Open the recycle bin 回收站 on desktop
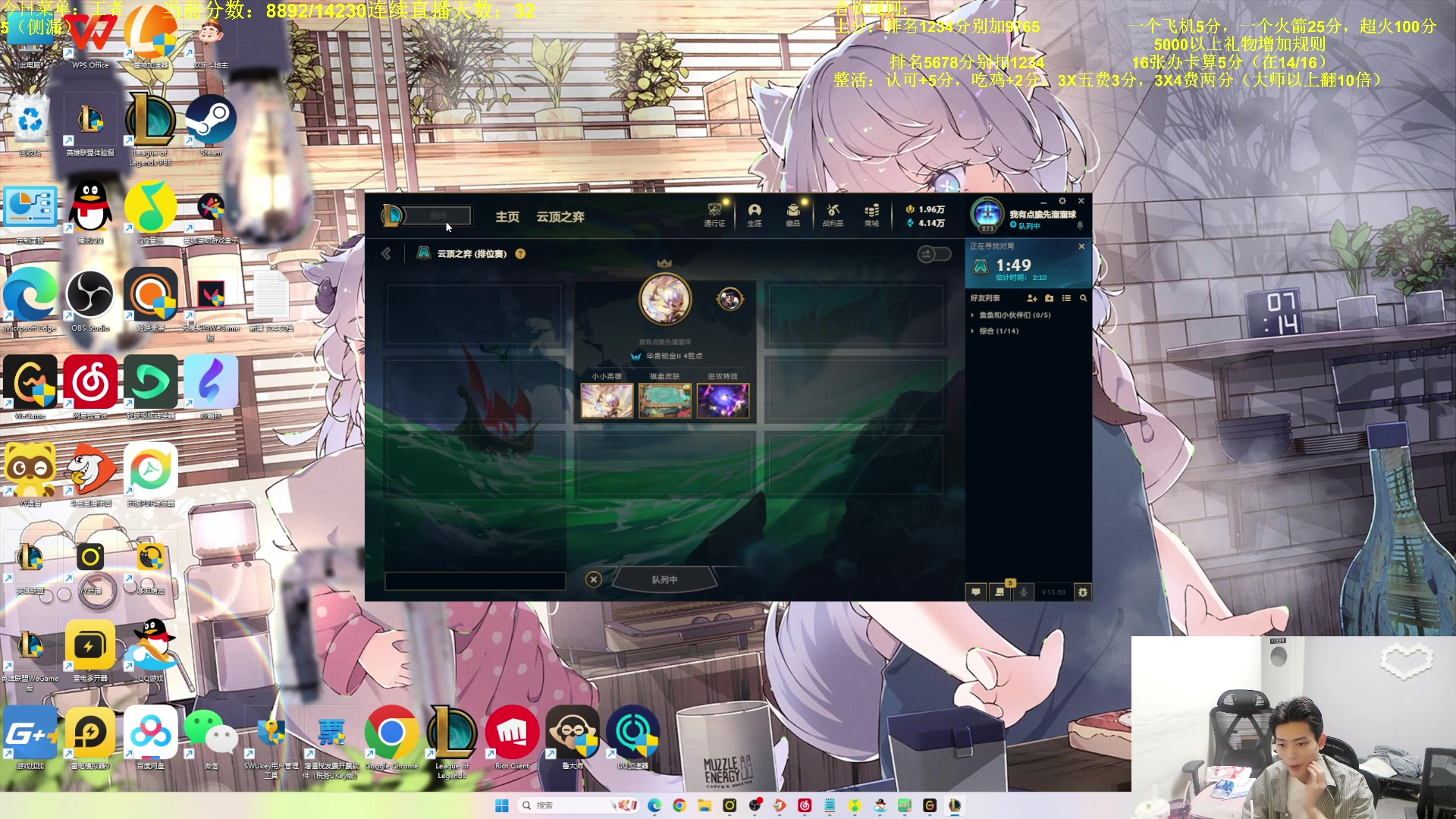 [30, 126]
